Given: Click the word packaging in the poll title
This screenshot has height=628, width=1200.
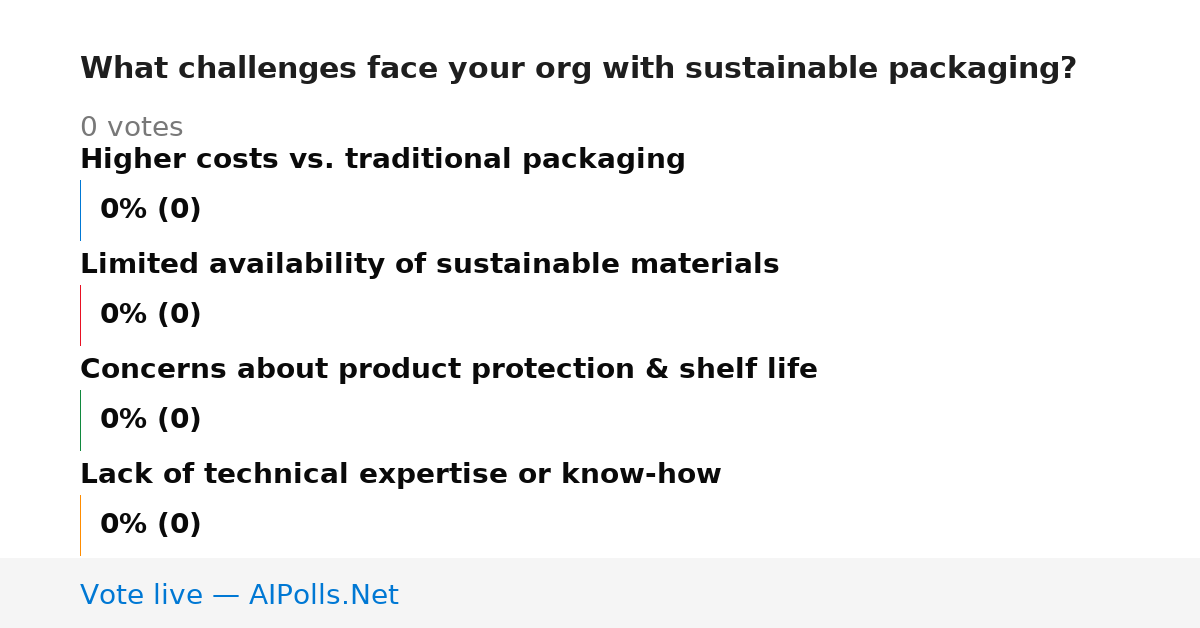Looking at the screenshot, I should point(982,69).
